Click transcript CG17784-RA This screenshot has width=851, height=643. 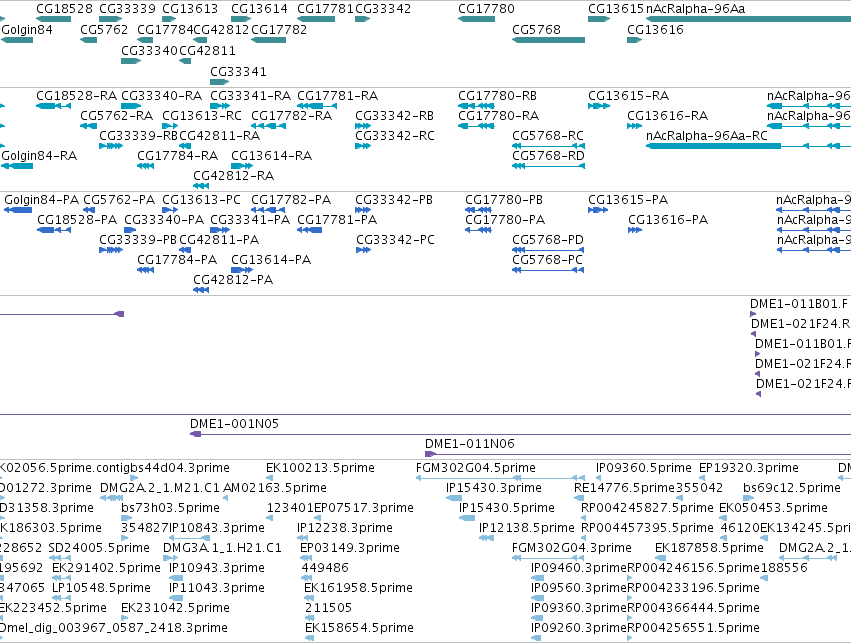[145, 166]
